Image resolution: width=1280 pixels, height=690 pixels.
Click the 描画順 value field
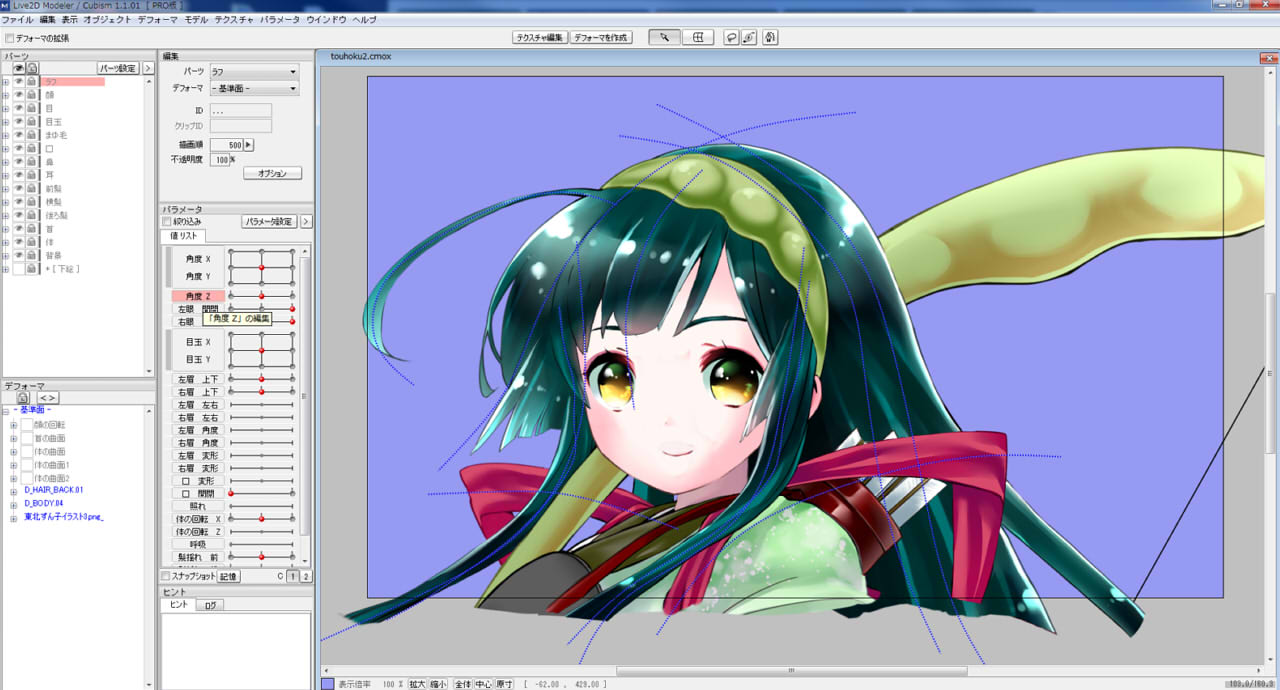[227, 145]
